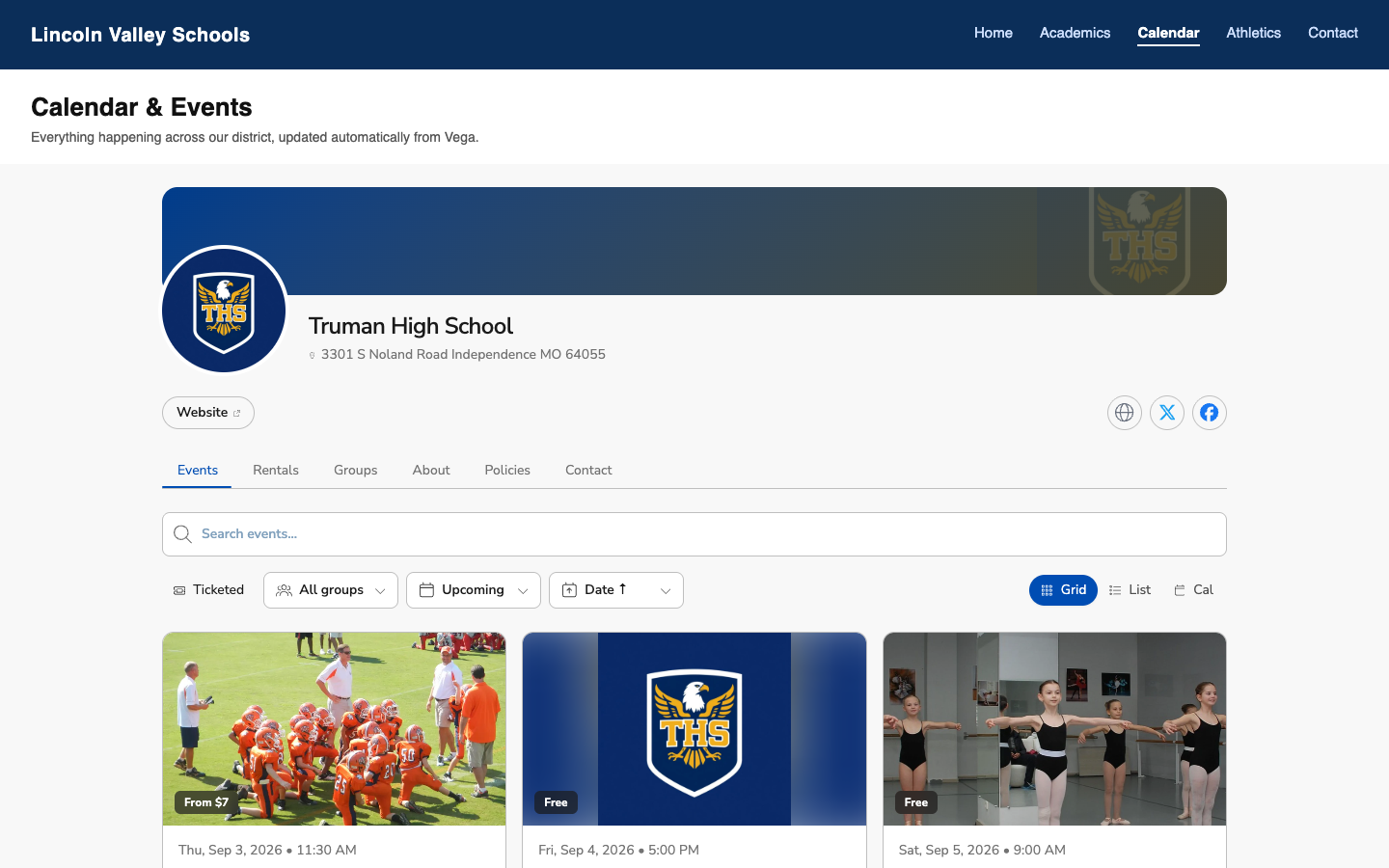This screenshot has height=868, width=1389.
Task: Switch to List view
Action: pyautogui.click(x=1130, y=590)
